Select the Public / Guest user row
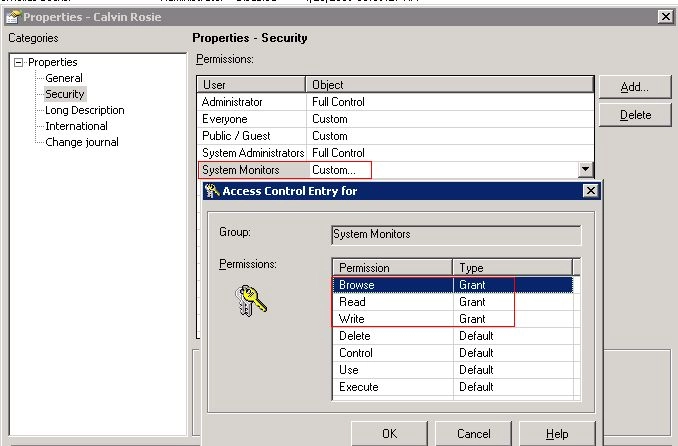Viewport: 678px width, 446px height. point(395,136)
